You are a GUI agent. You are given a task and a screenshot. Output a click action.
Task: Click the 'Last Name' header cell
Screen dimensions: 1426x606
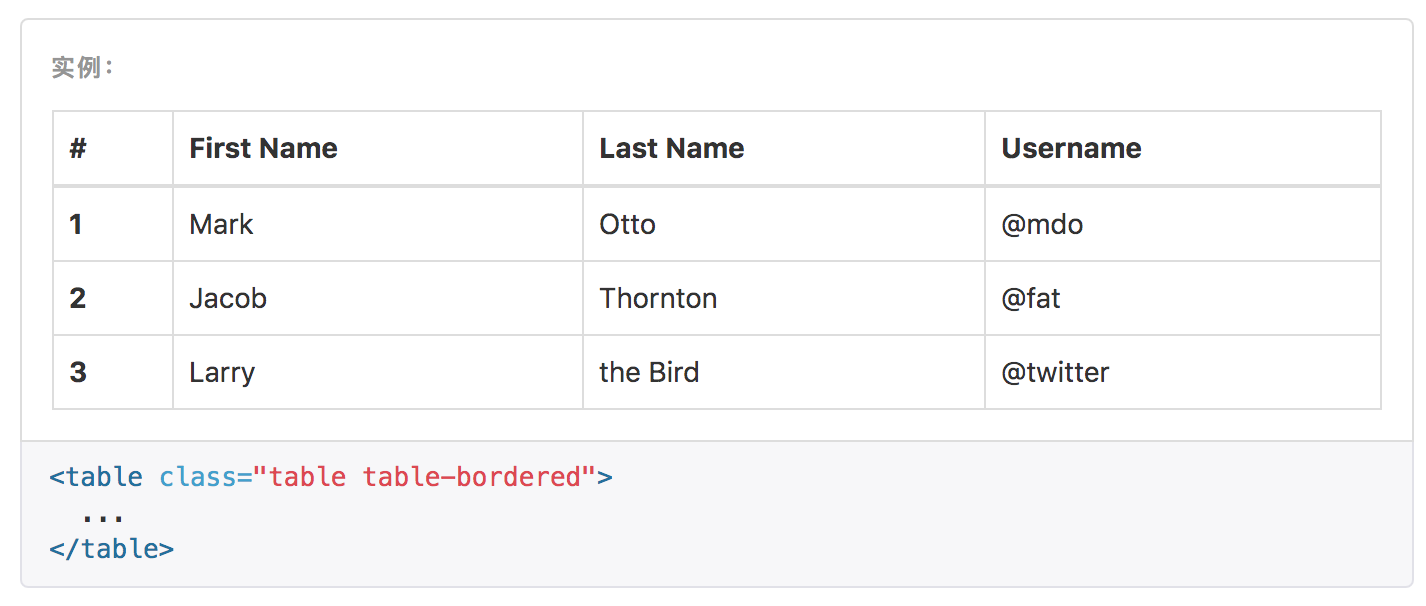pyautogui.click(x=784, y=148)
